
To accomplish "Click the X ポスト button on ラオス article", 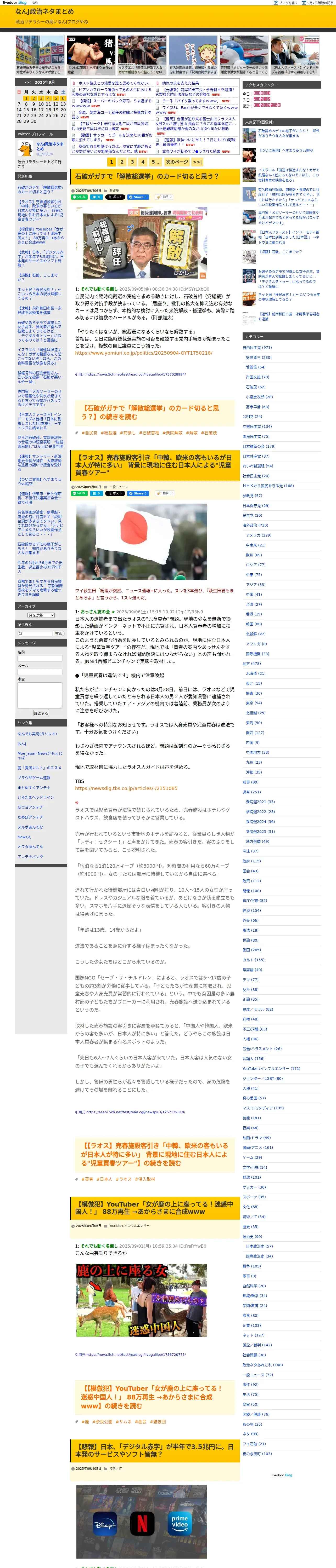I will pyautogui.click(x=115, y=493).
